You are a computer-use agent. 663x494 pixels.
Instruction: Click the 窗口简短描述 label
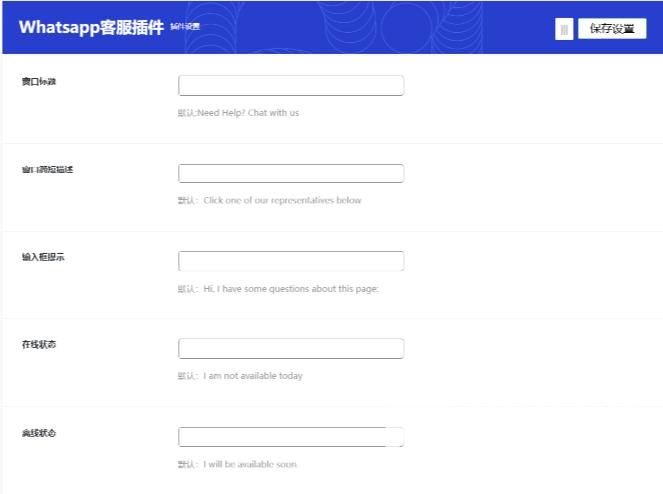tap(48, 169)
